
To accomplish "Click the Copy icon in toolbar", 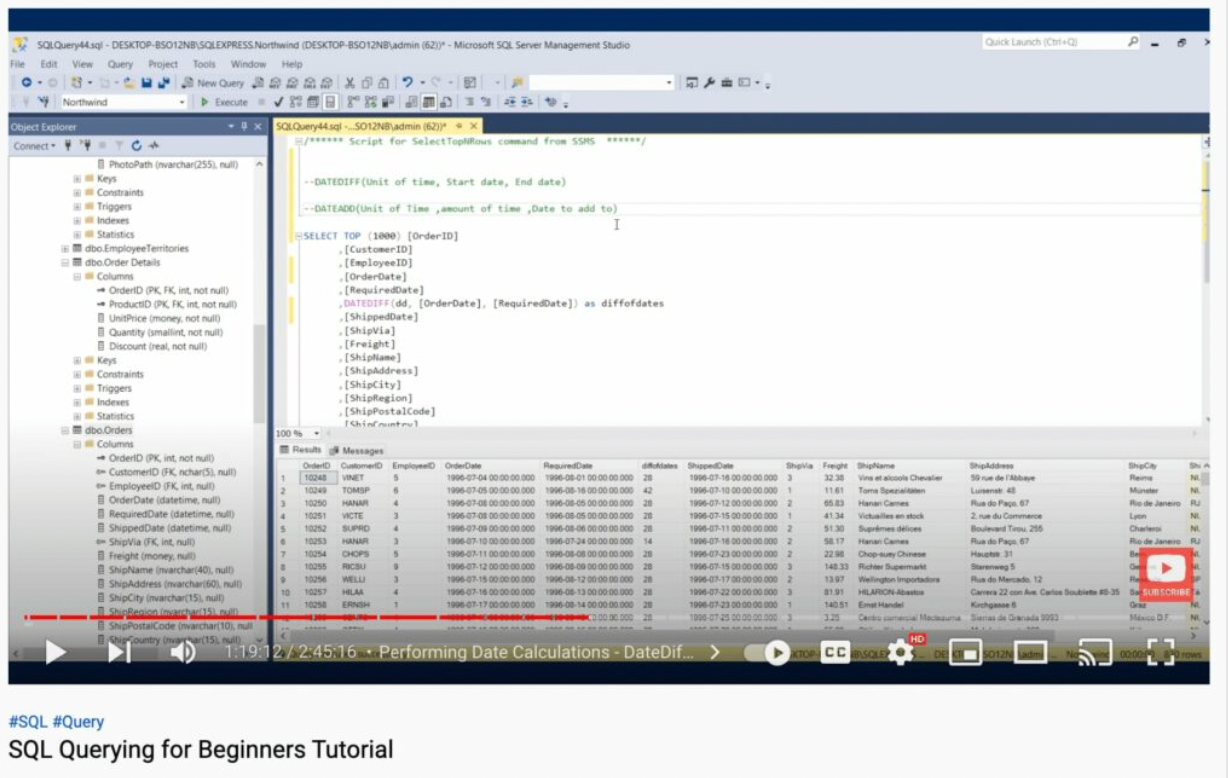I will (366, 83).
